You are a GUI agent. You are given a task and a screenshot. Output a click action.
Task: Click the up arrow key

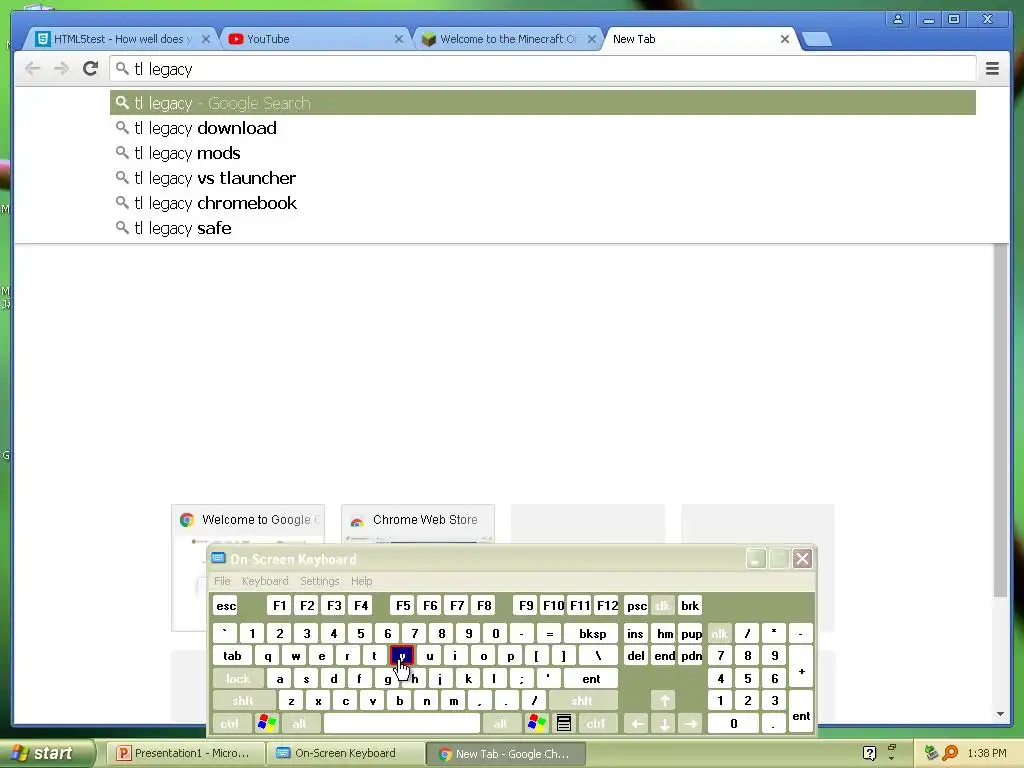click(664, 701)
